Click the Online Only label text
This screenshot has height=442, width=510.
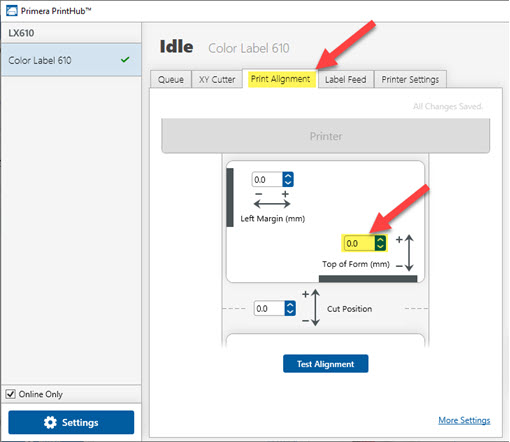(41, 394)
